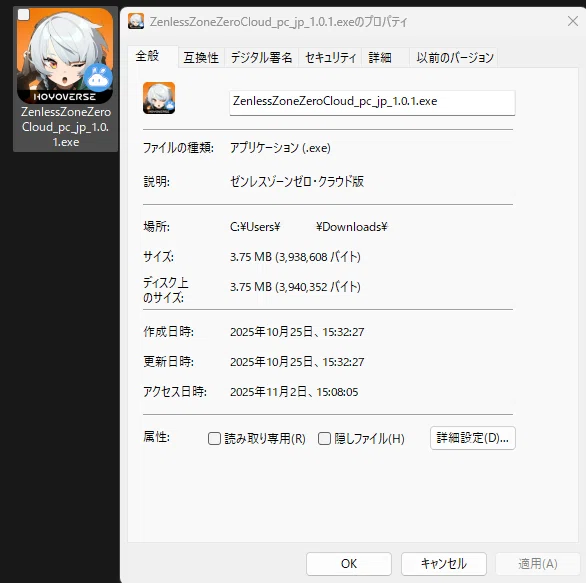Click the description ゼンレスゾーンゼロ・クラウド版
This screenshot has height=583, width=586.
[297, 182]
